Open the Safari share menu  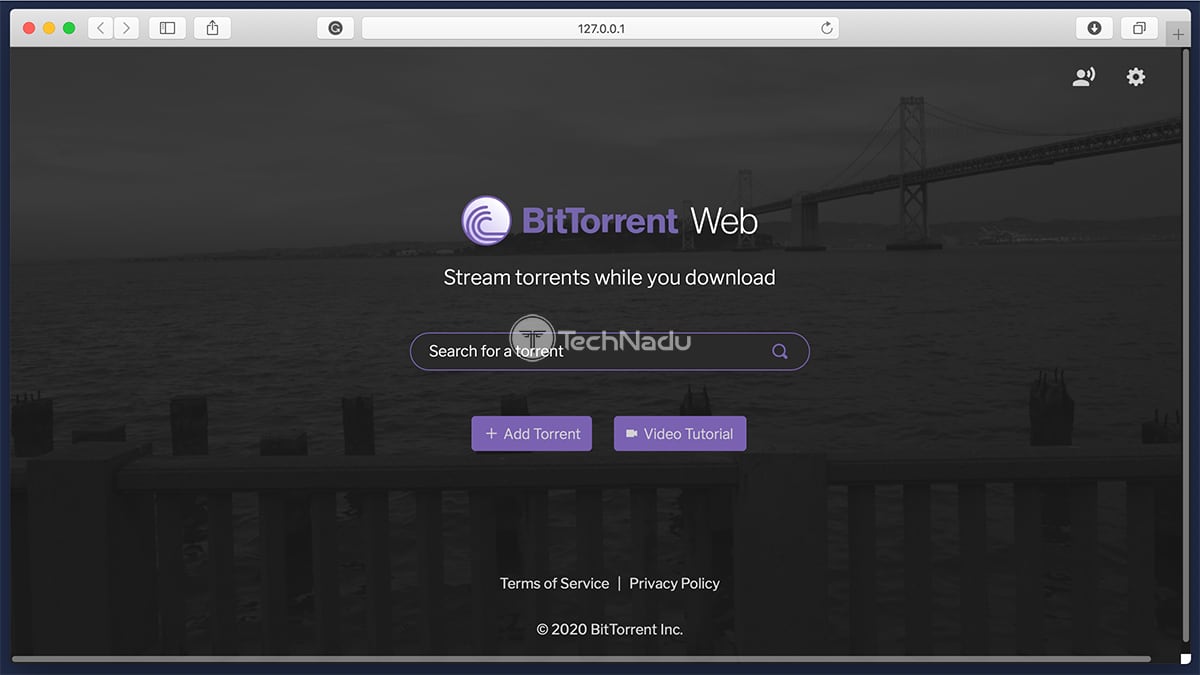click(212, 28)
